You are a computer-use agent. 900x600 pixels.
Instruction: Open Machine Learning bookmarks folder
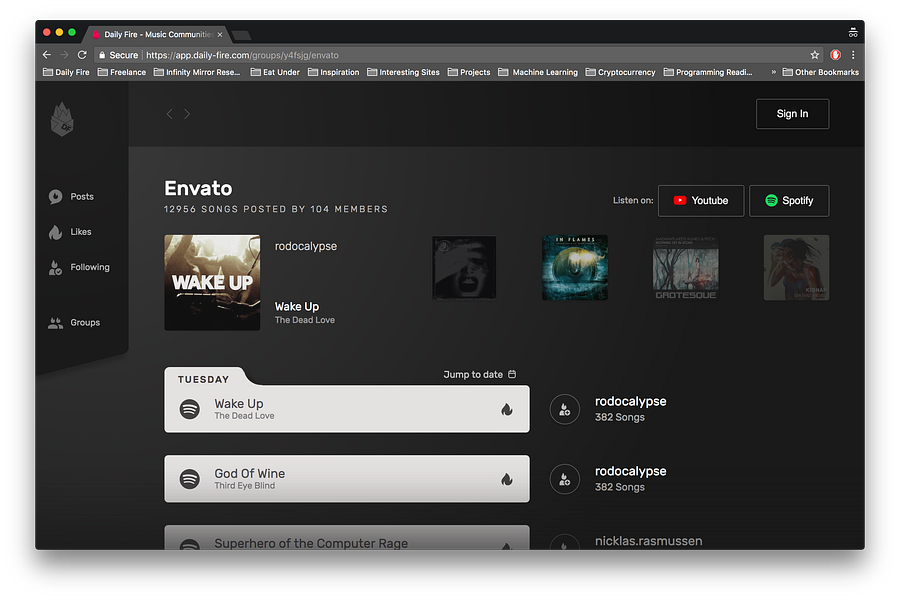click(538, 72)
